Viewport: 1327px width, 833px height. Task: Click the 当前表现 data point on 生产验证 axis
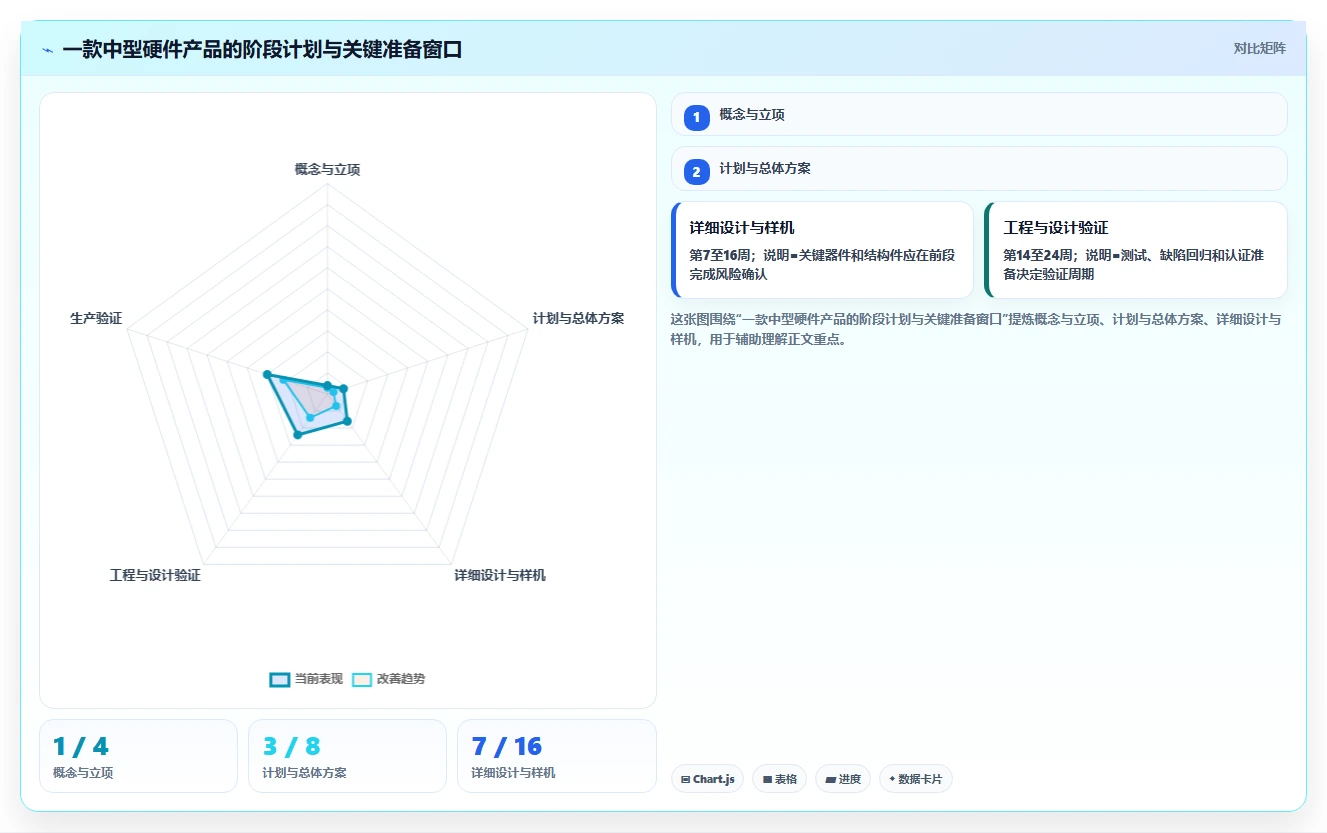click(x=267, y=375)
